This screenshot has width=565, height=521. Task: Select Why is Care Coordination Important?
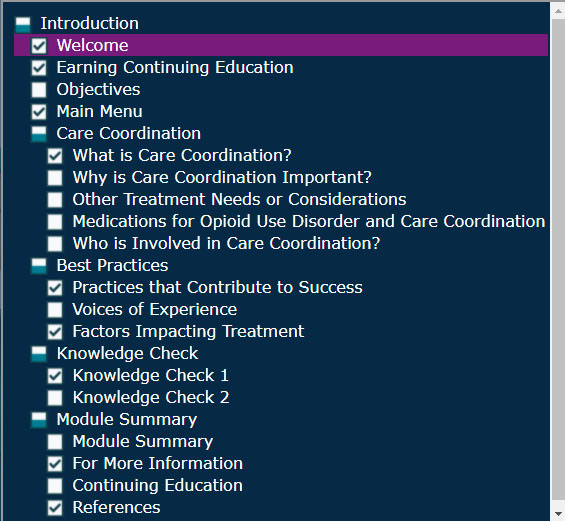222,178
